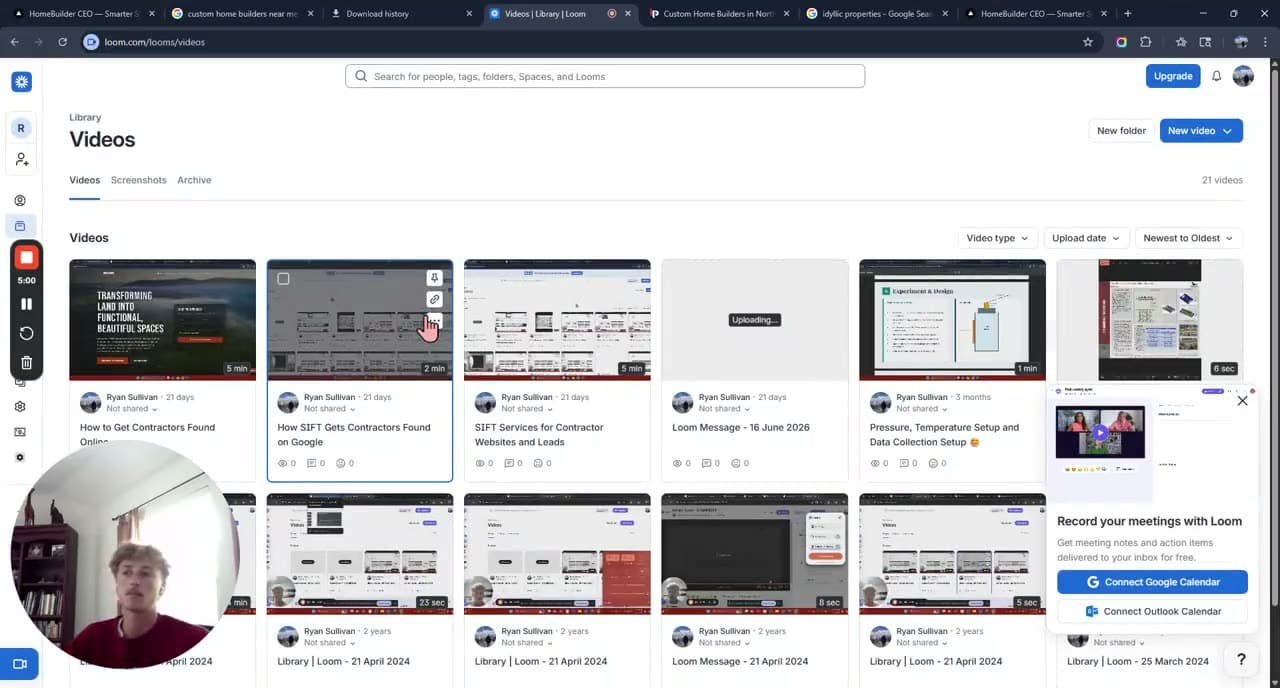Click Connect Google Calendar
Image resolution: width=1280 pixels, height=688 pixels.
pyautogui.click(x=1152, y=582)
